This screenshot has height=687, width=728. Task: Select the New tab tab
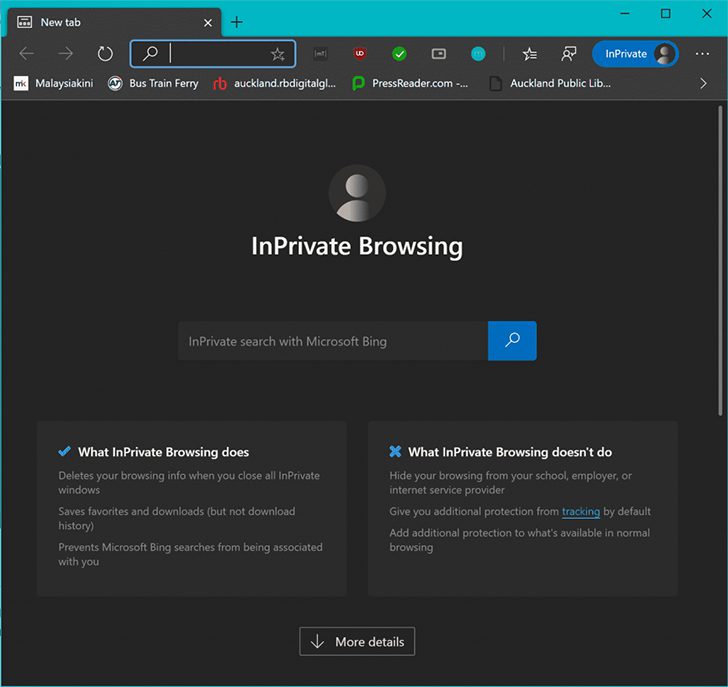[x=114, y=22]
